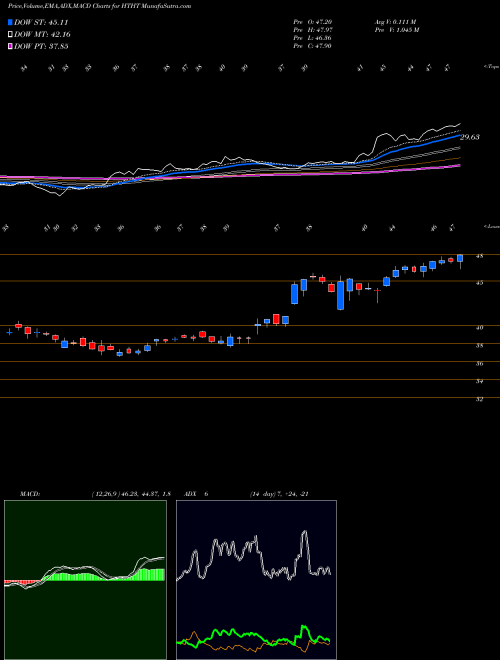
Task: Click the 40 price axis label
Action: point(479,327)
